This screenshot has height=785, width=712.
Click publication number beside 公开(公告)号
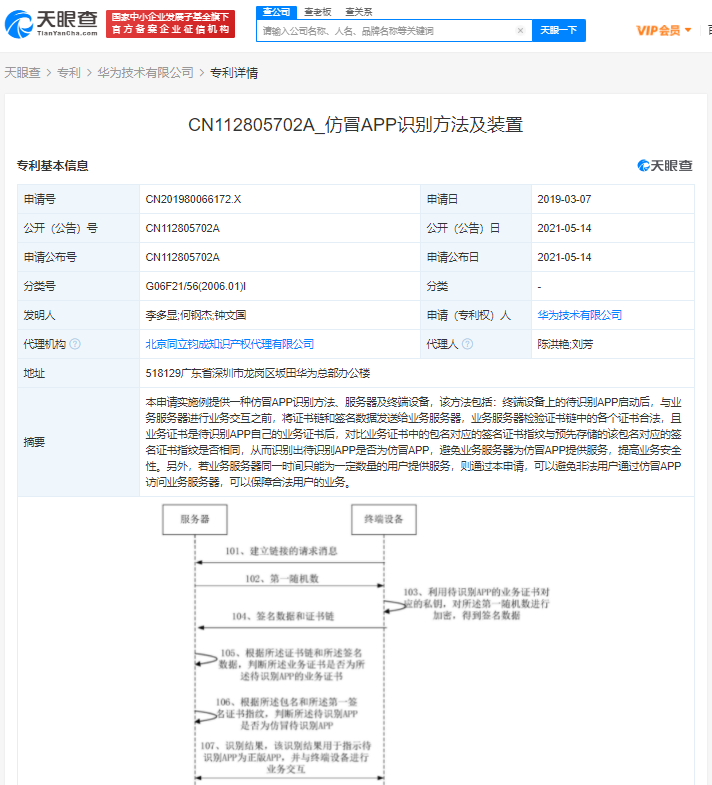click(x=182, y=228)
